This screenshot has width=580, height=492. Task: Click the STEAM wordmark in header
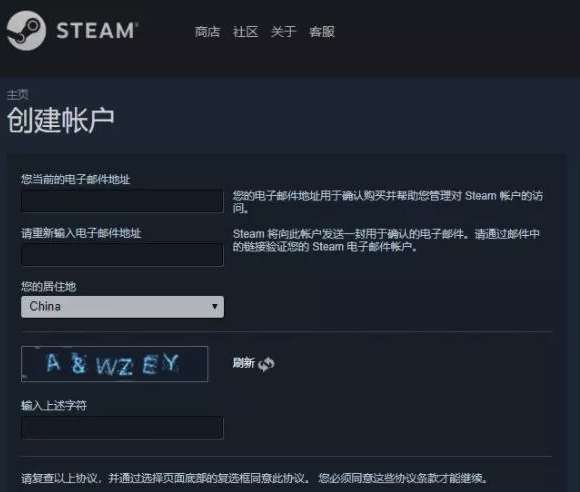coord(98,30)
